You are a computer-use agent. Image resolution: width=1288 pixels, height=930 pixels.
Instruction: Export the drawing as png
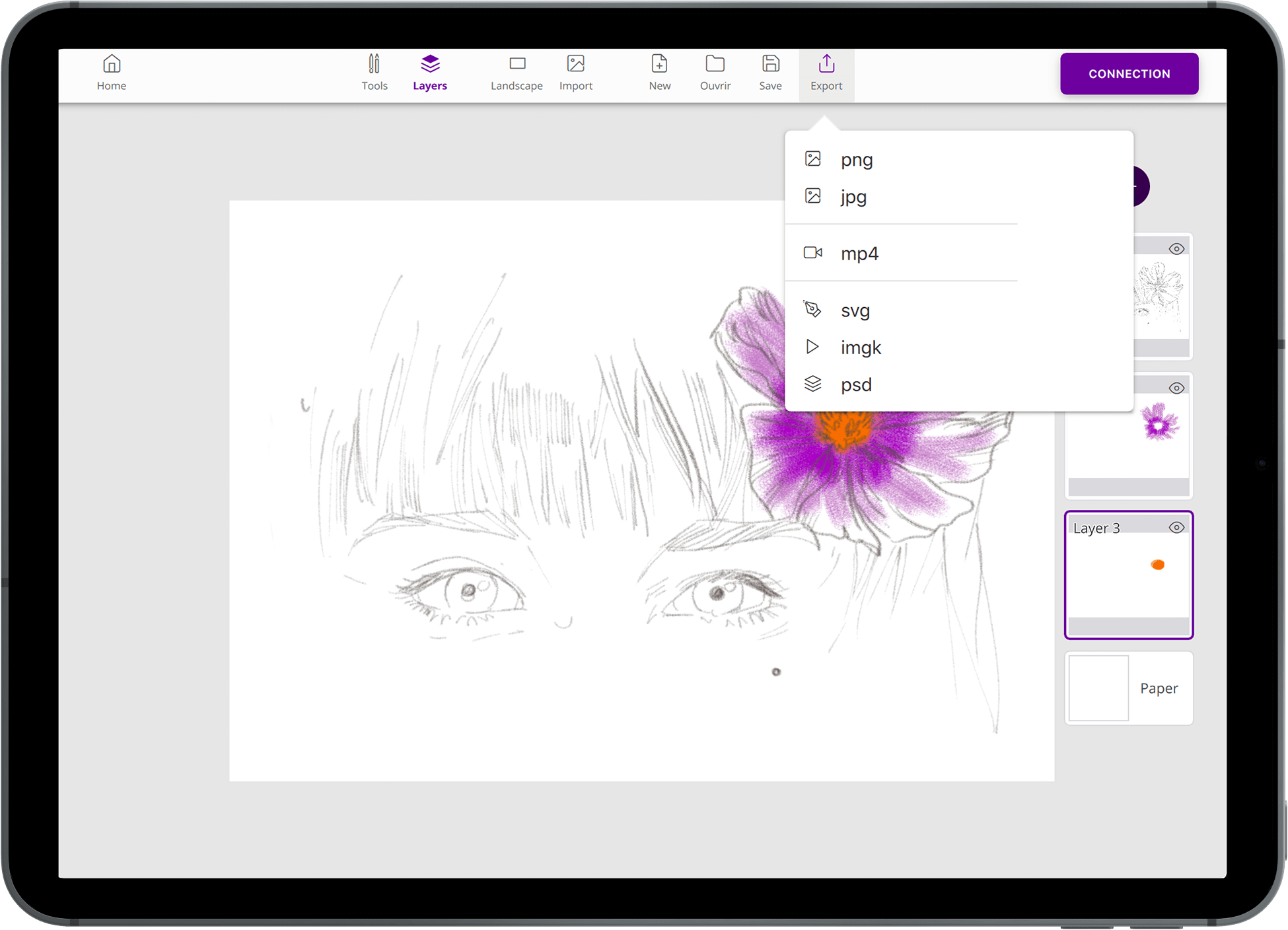click(857, 160)
